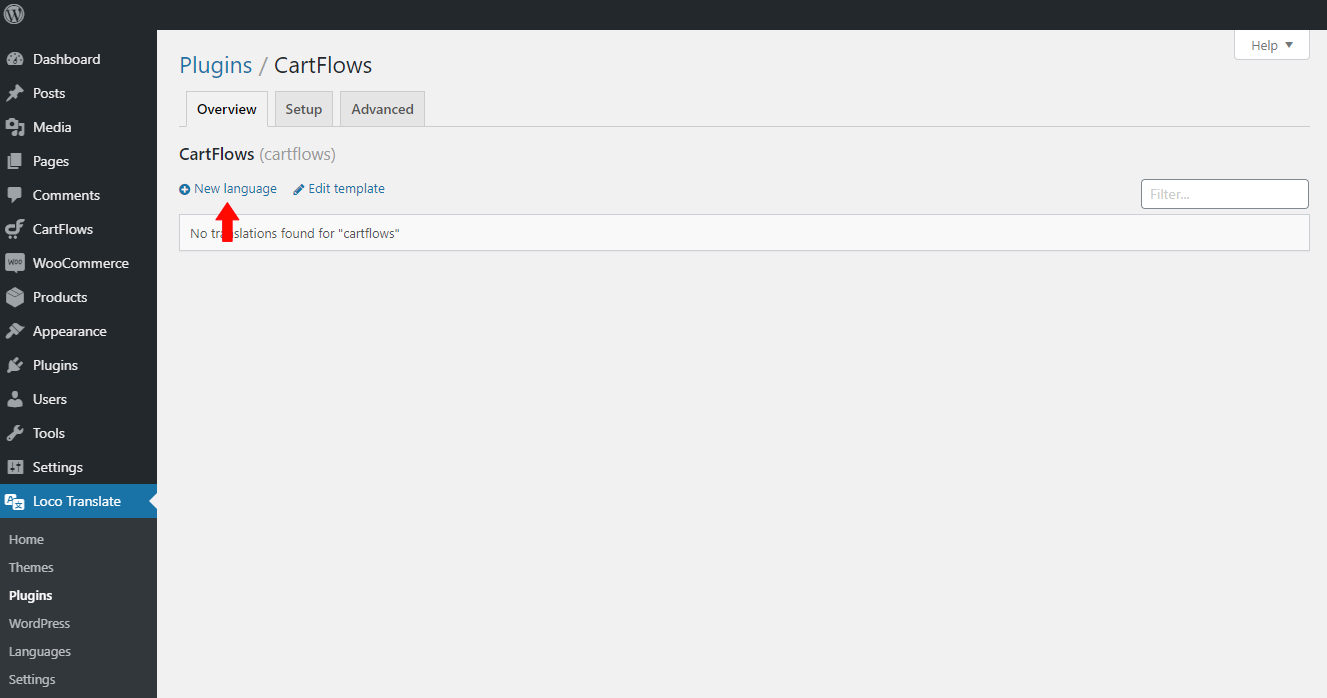Click the Appearance paintbrush icon
Viewport: 1327px width, 698px height.
[x=15, y=331]
